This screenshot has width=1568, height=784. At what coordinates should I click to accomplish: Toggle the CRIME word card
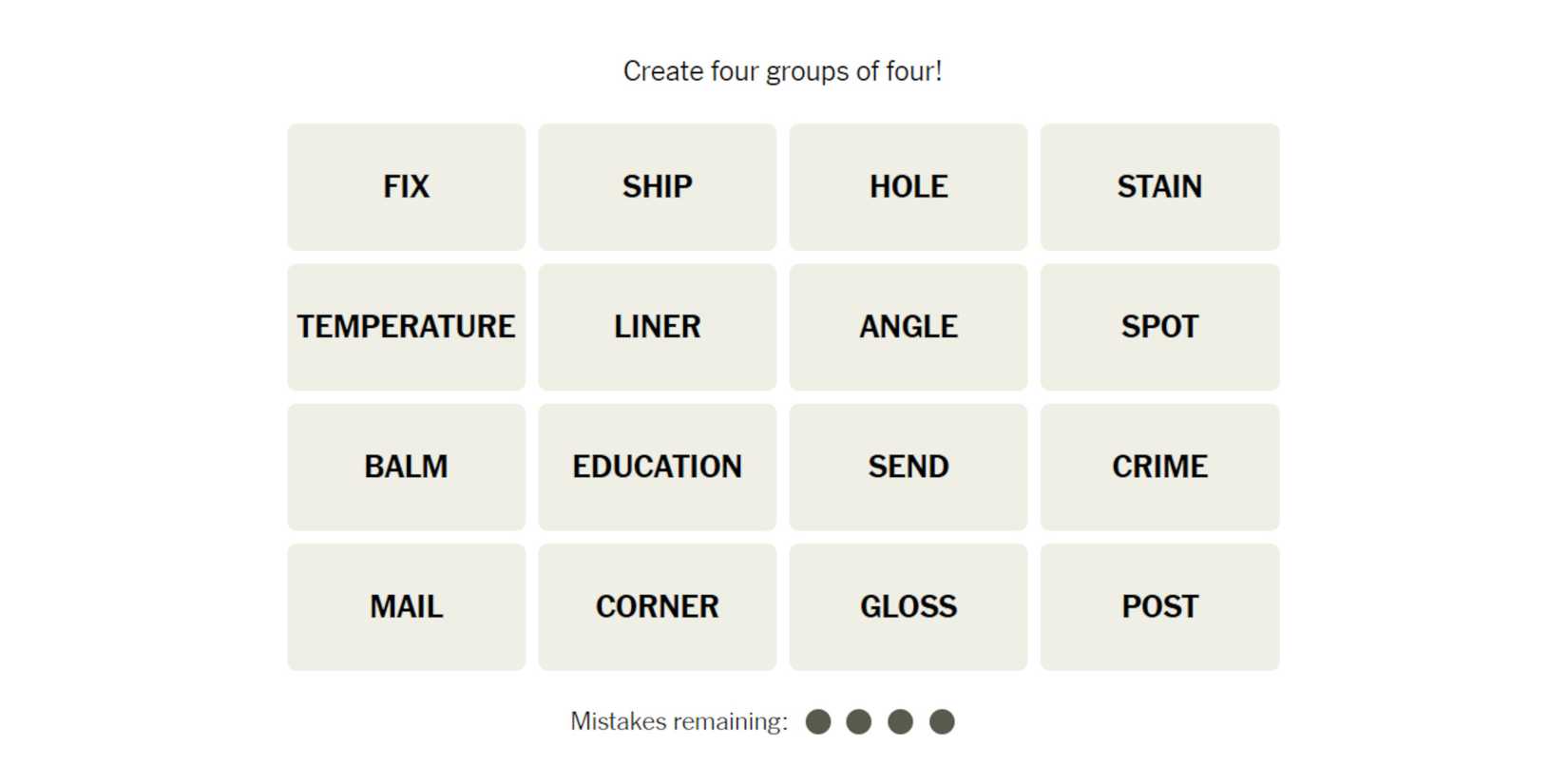[x=1158, y=467]
